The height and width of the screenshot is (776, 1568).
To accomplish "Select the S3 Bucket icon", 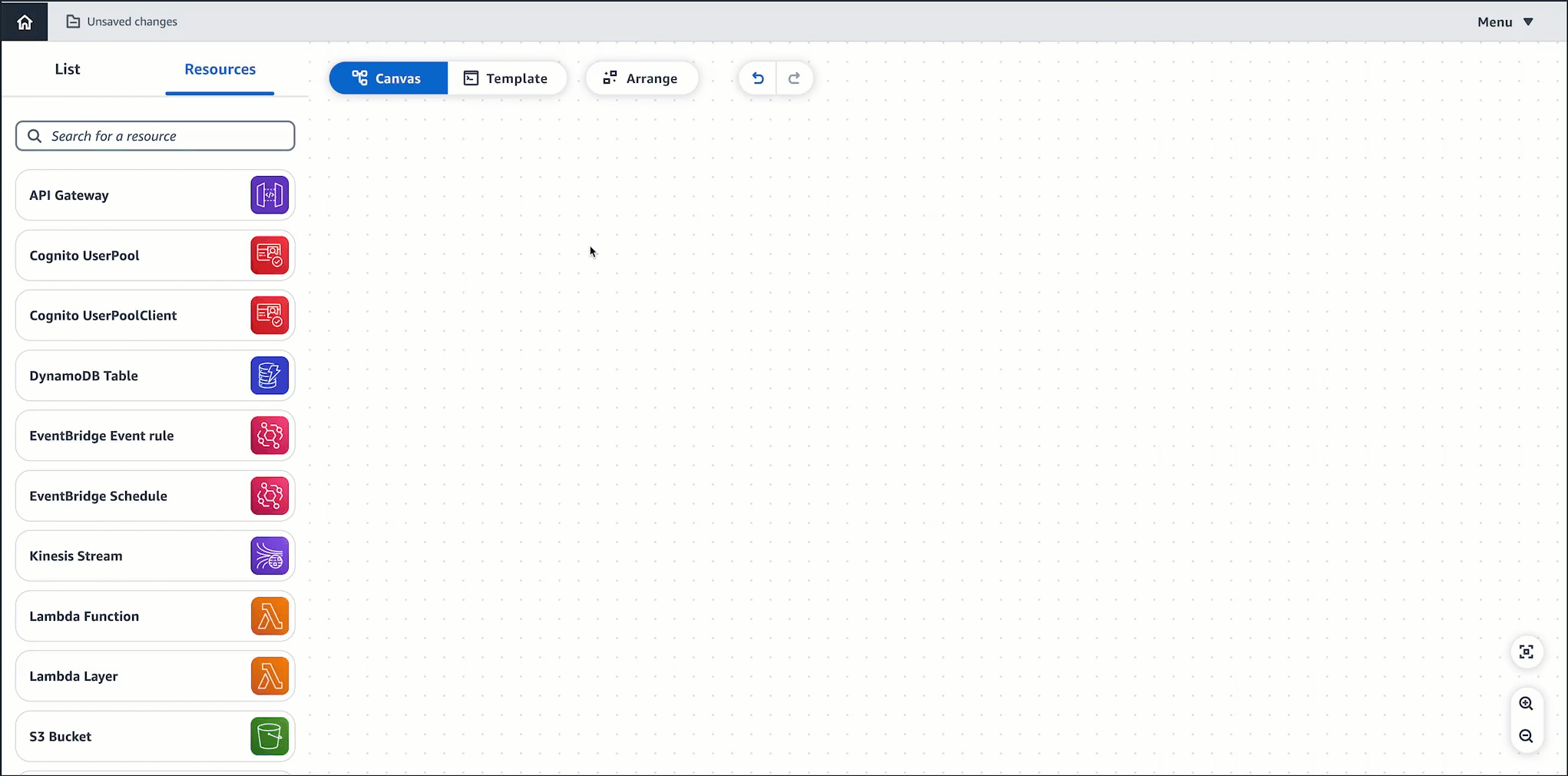I will [270, 736].
